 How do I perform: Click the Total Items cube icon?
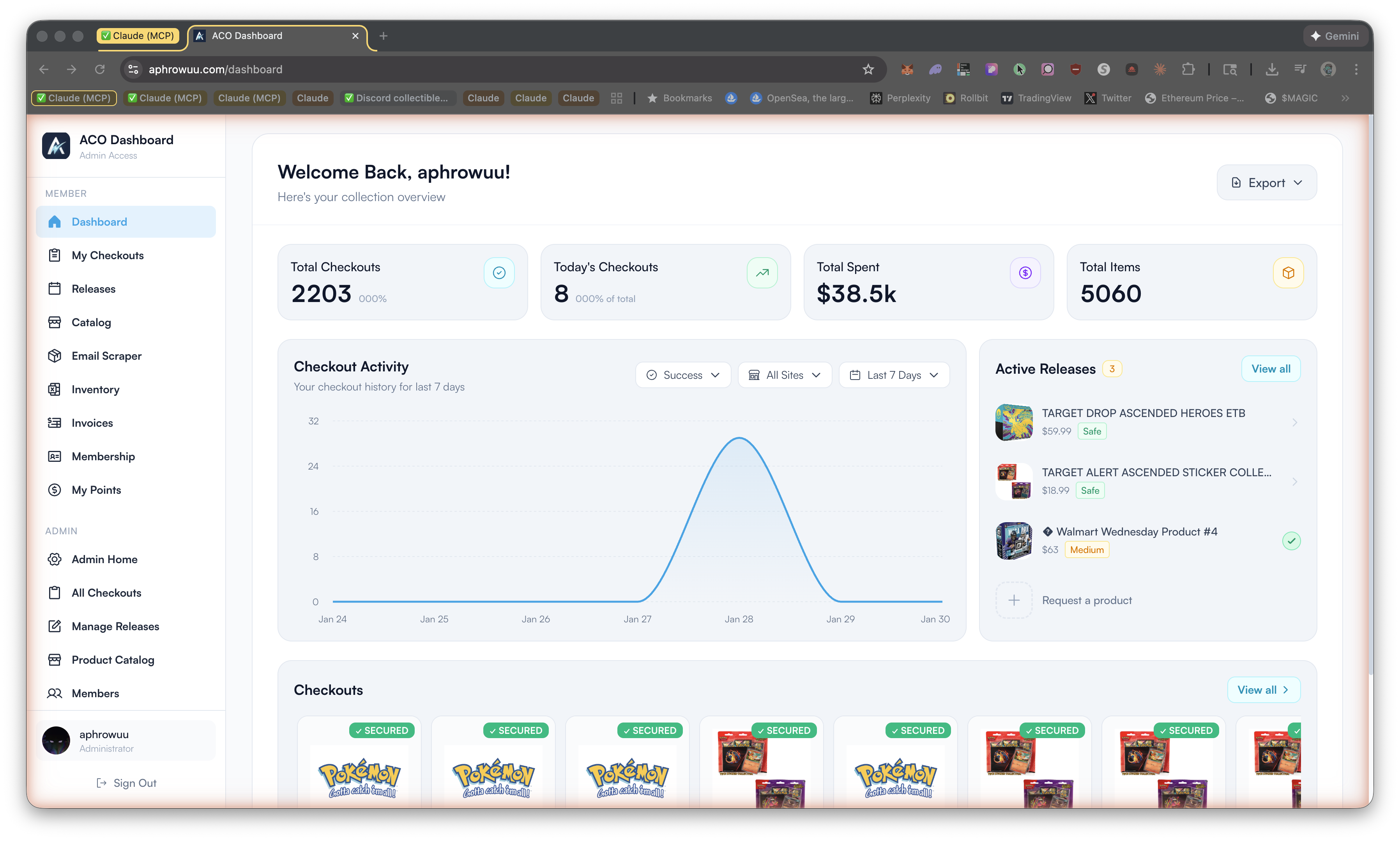[x=1289, y=272]
